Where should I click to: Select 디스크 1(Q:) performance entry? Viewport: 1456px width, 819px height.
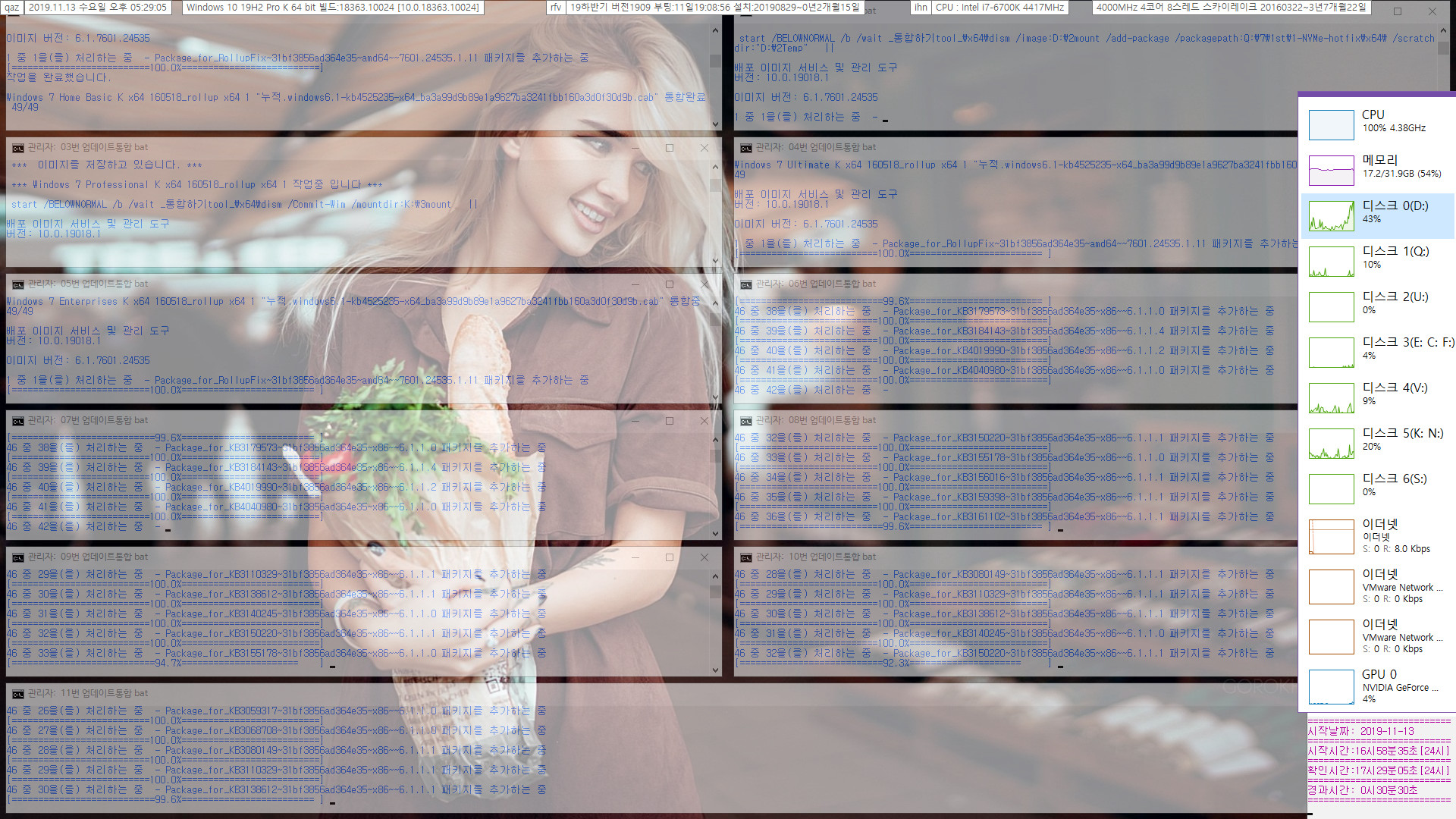(x=1379, y=261)
